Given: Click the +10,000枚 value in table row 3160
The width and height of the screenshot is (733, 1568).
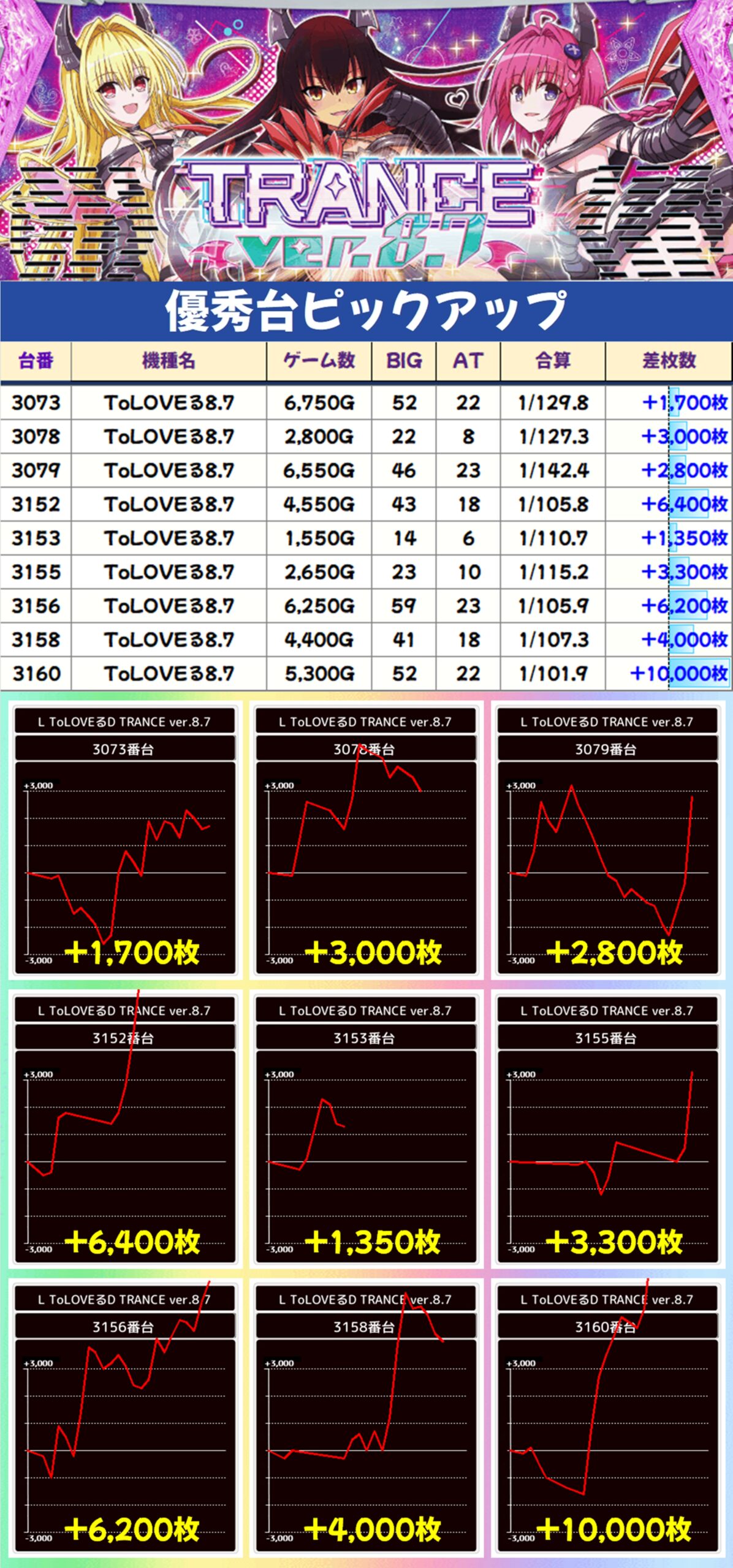Looking at the screenshot, I should pos(679,674).
